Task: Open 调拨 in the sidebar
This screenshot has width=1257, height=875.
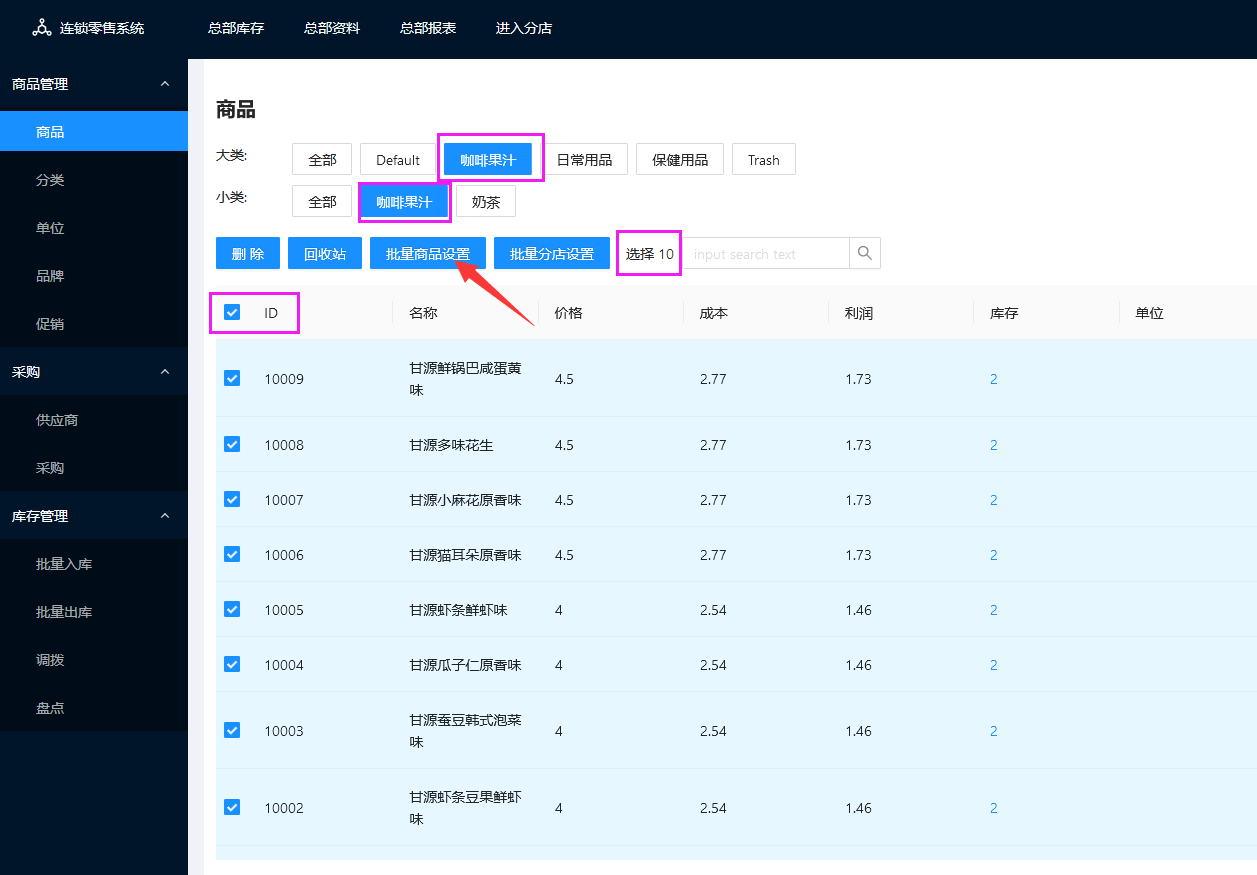Action: coord(94,660)
